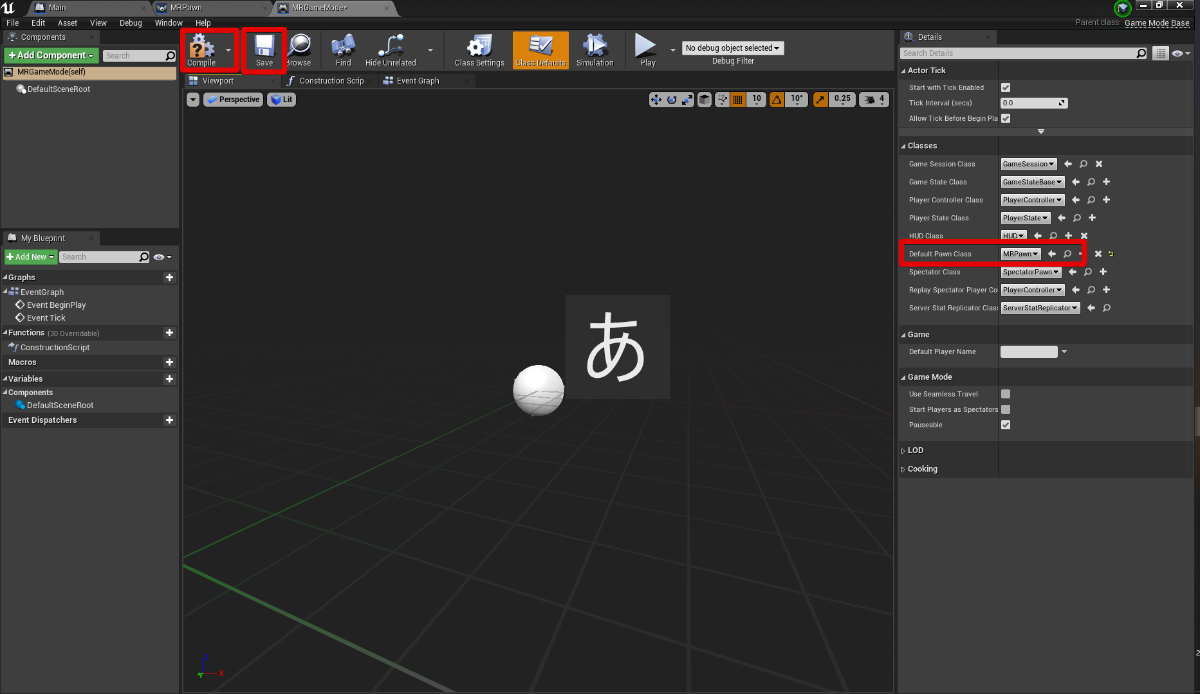This screenshot has height=694, width=1200.
Task: Open Spectator Class dropdown
Action: point(1030,272)
